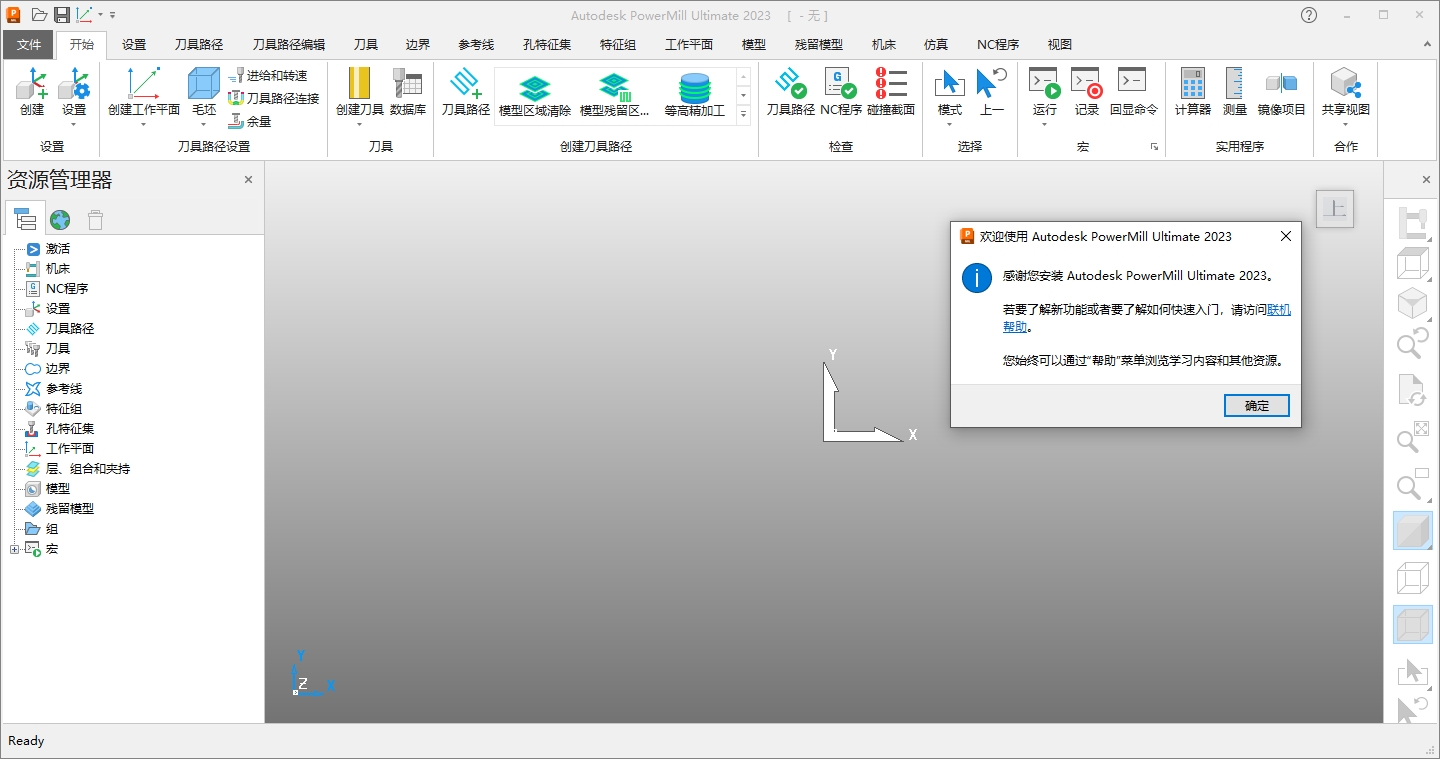Click the zoom to fit magnifier icon
Image resolution: width=1440 pixels, height=759 pixels.
[x=1413, y=436]
